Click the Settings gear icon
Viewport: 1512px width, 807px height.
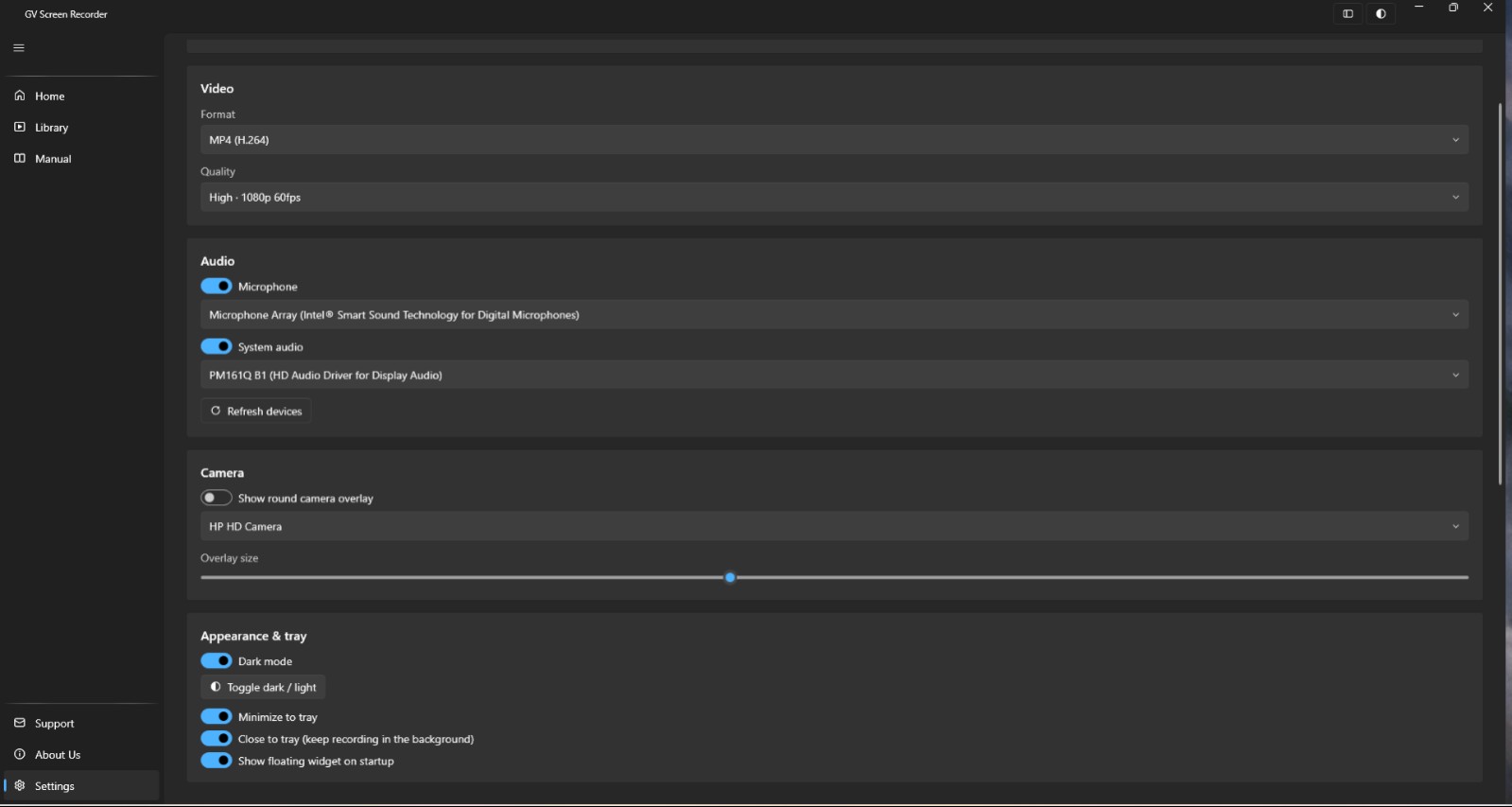pyautogui.click(x=20, y=785)
